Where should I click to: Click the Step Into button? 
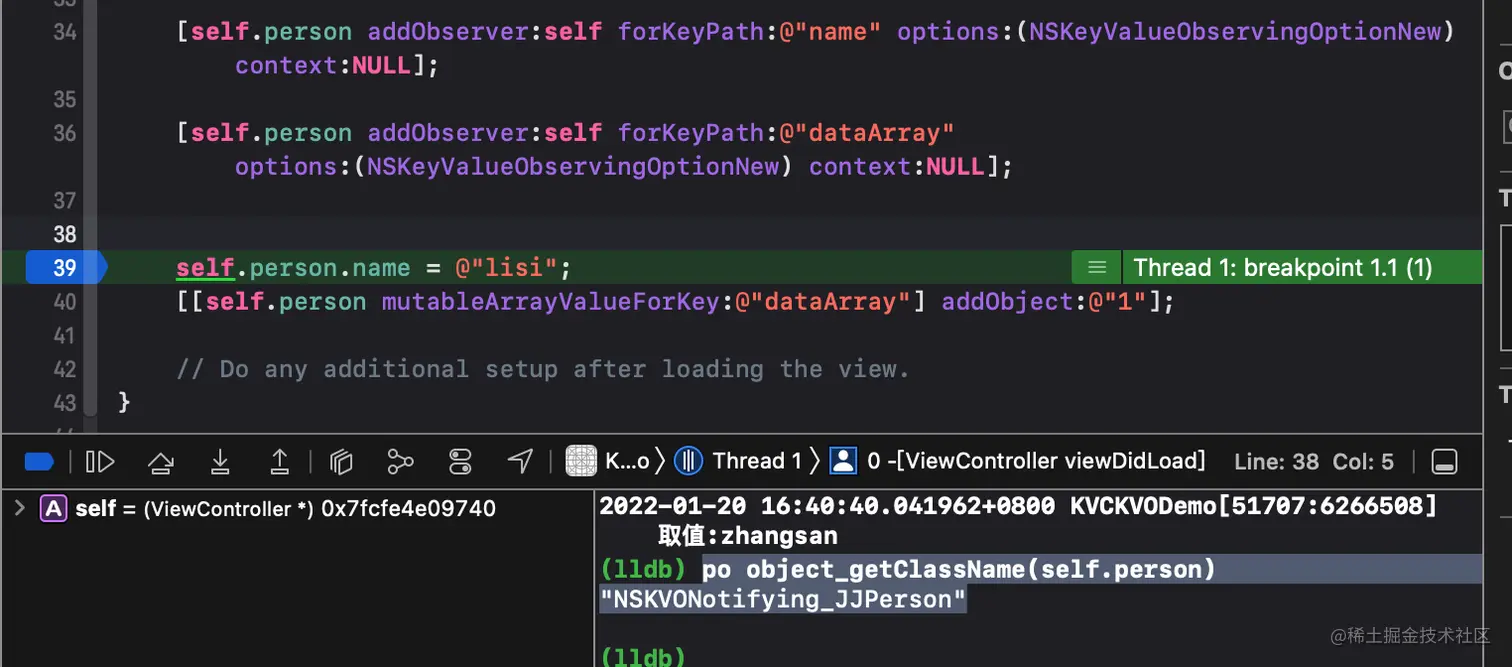220,461
